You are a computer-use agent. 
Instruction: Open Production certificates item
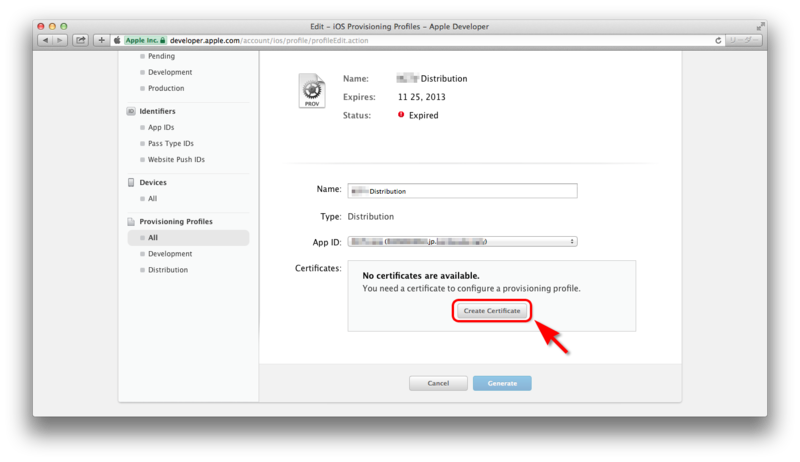click(x=166, y=88)
